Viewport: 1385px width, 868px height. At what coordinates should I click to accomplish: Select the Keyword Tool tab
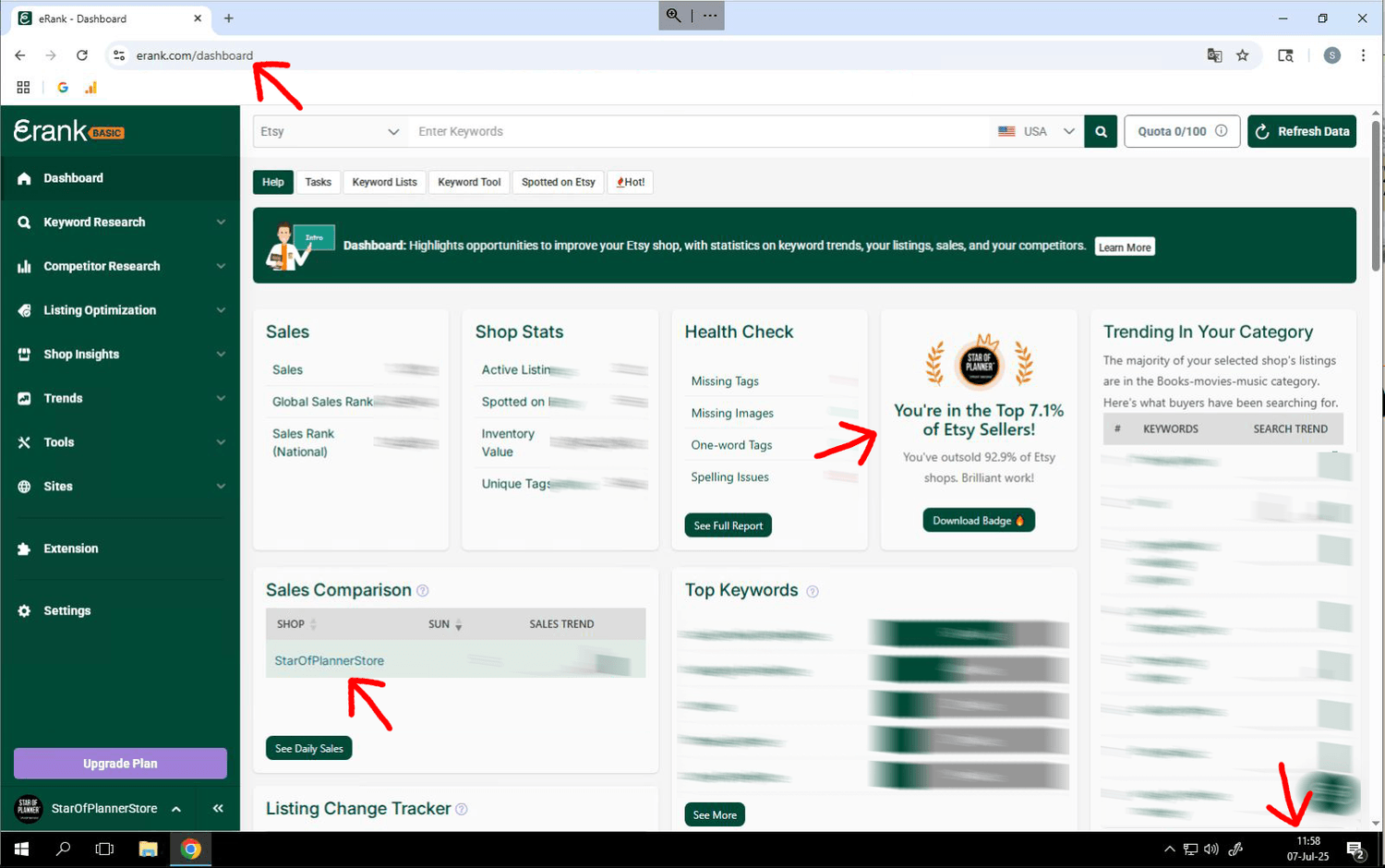pyautogui.click(x=469, y=182)
